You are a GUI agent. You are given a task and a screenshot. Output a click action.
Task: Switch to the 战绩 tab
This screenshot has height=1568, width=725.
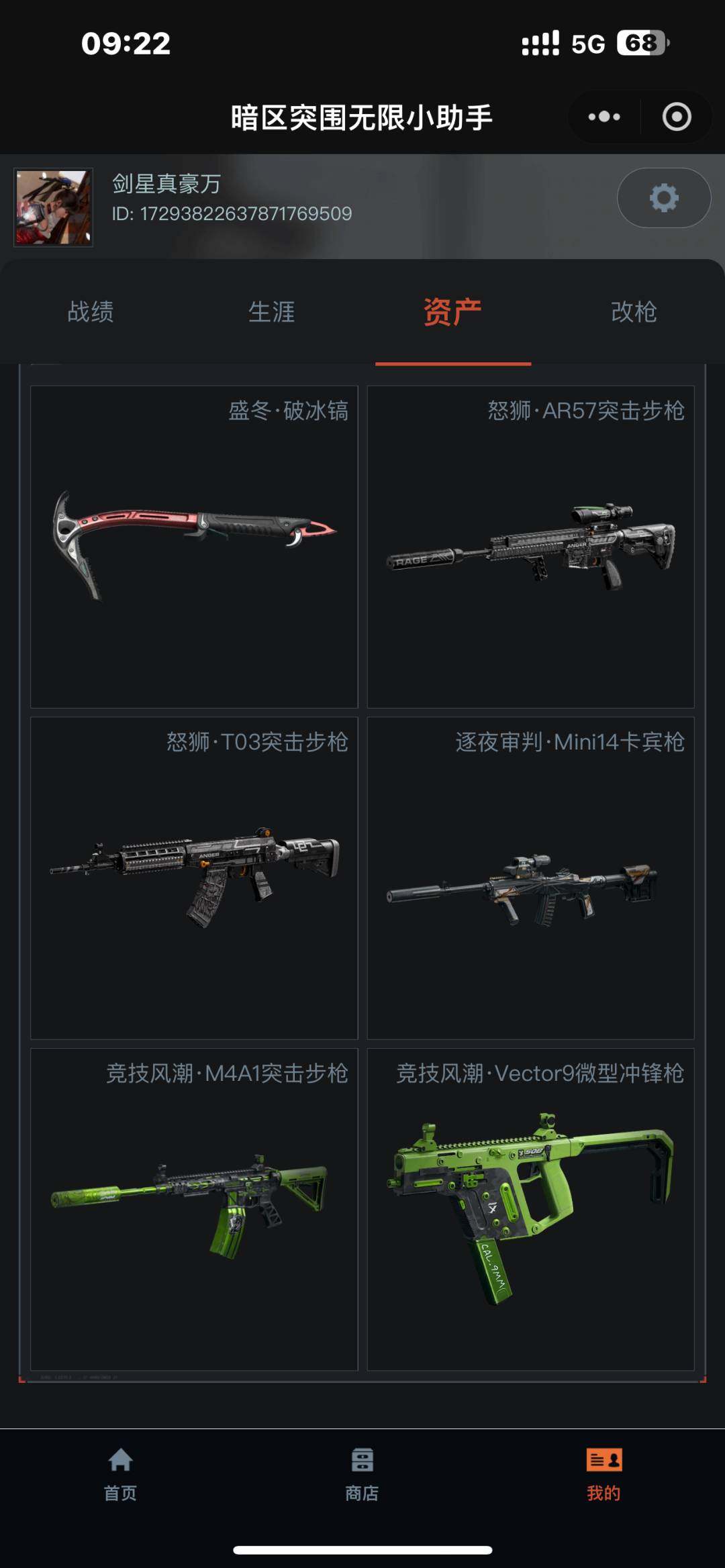[x=91, y=311]
